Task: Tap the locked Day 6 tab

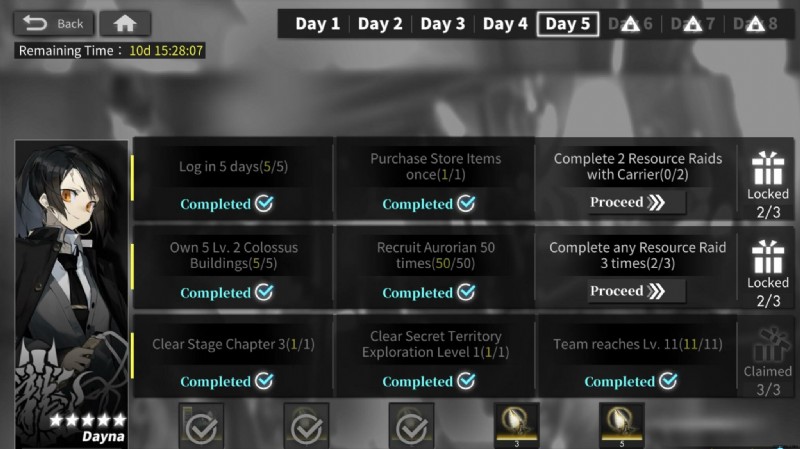Action: (630, 24)
